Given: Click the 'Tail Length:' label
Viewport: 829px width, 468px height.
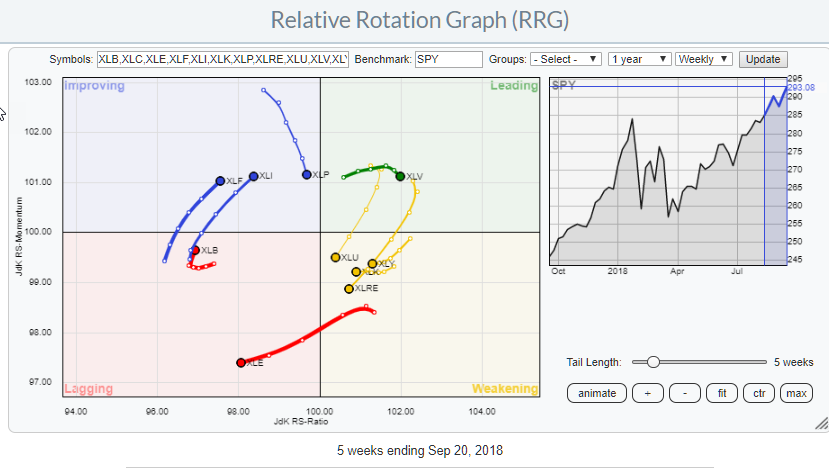Looking at the screenshot, I should pyautogui.click(x=594, y=362).
